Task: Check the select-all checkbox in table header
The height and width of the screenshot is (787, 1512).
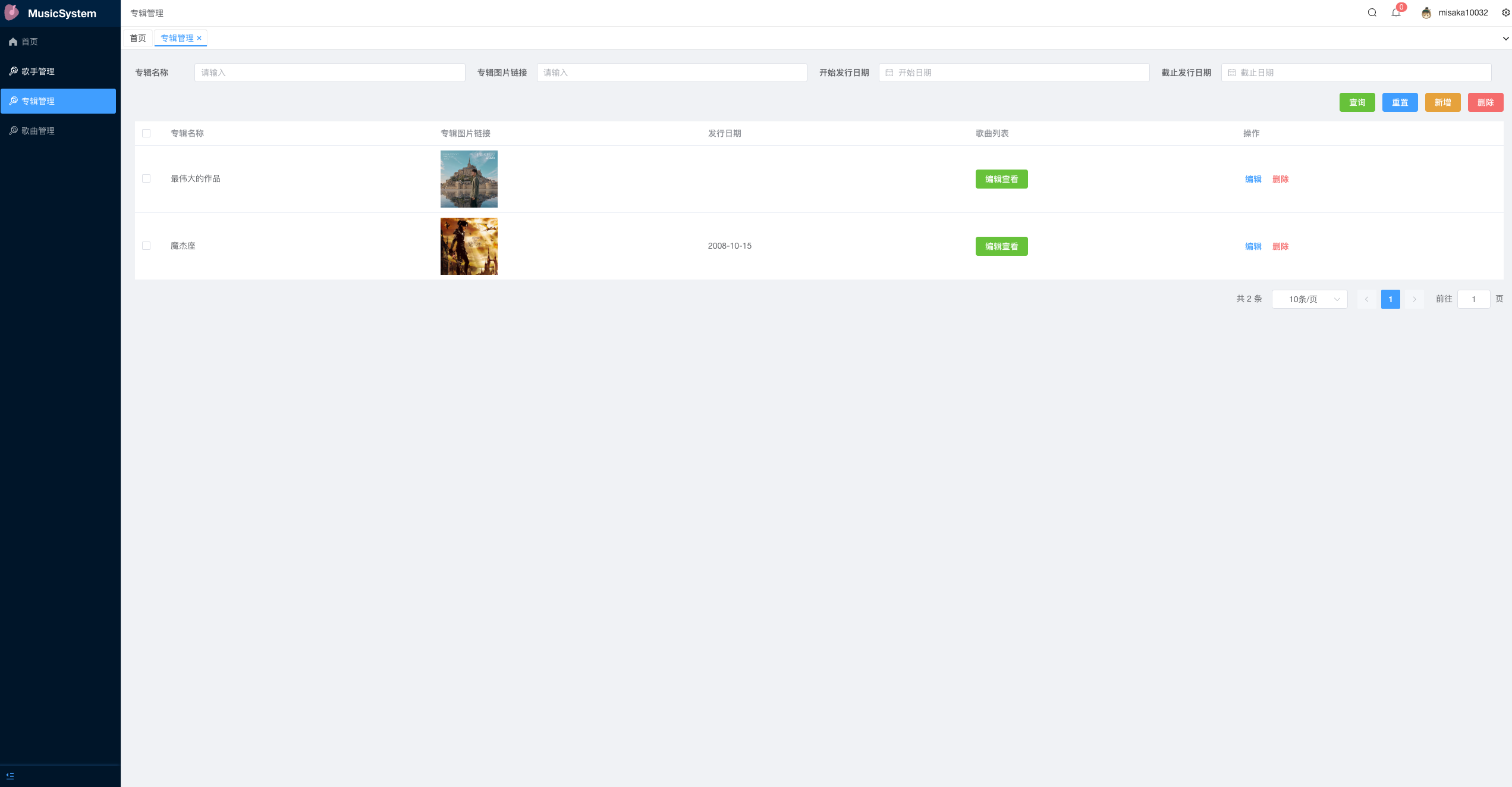Action: pos(147,133)
